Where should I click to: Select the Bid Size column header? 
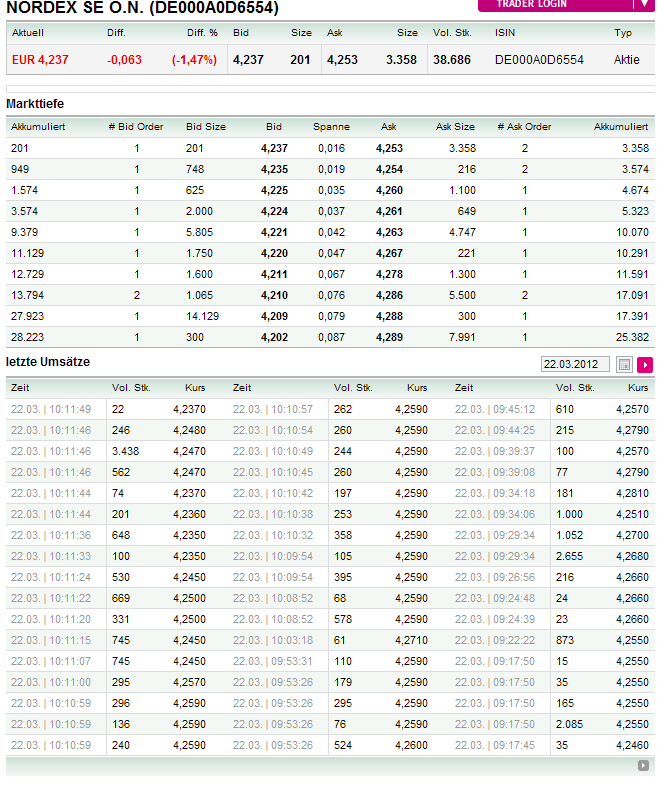coord(206,127)
